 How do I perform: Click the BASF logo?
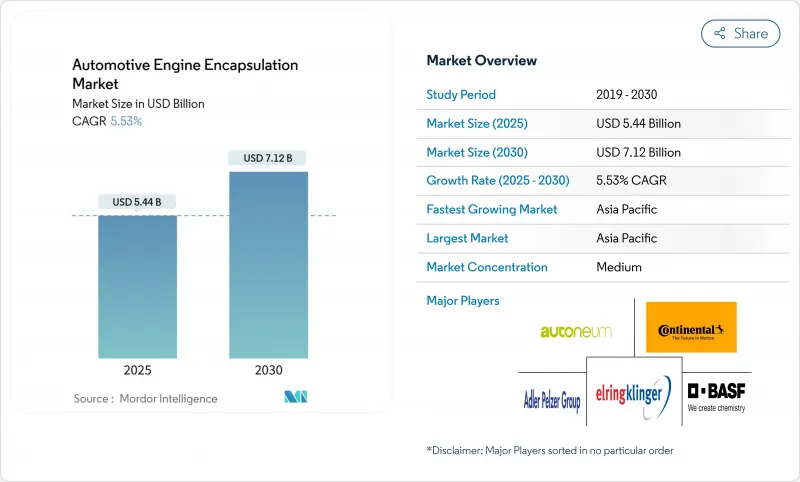click(x=716, y=396)
